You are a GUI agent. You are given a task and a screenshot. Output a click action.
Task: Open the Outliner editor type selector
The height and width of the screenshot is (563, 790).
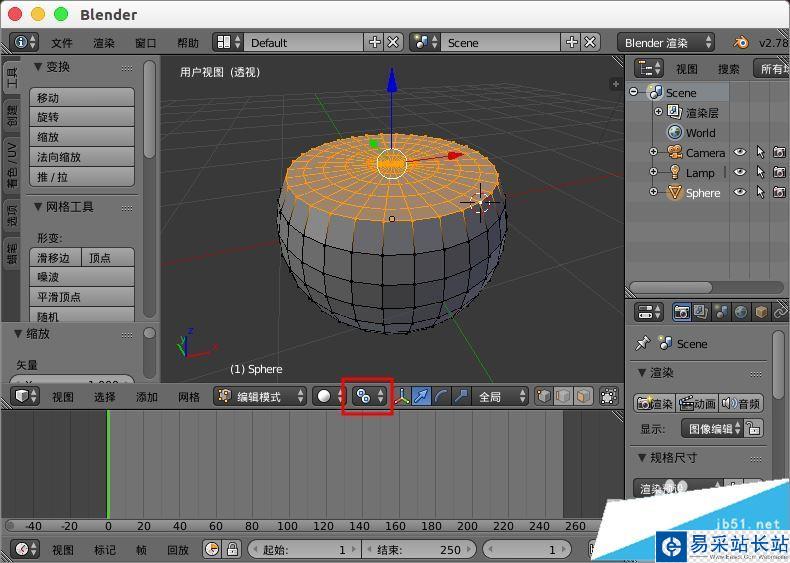pyautogui.click(x=648, y=68)
